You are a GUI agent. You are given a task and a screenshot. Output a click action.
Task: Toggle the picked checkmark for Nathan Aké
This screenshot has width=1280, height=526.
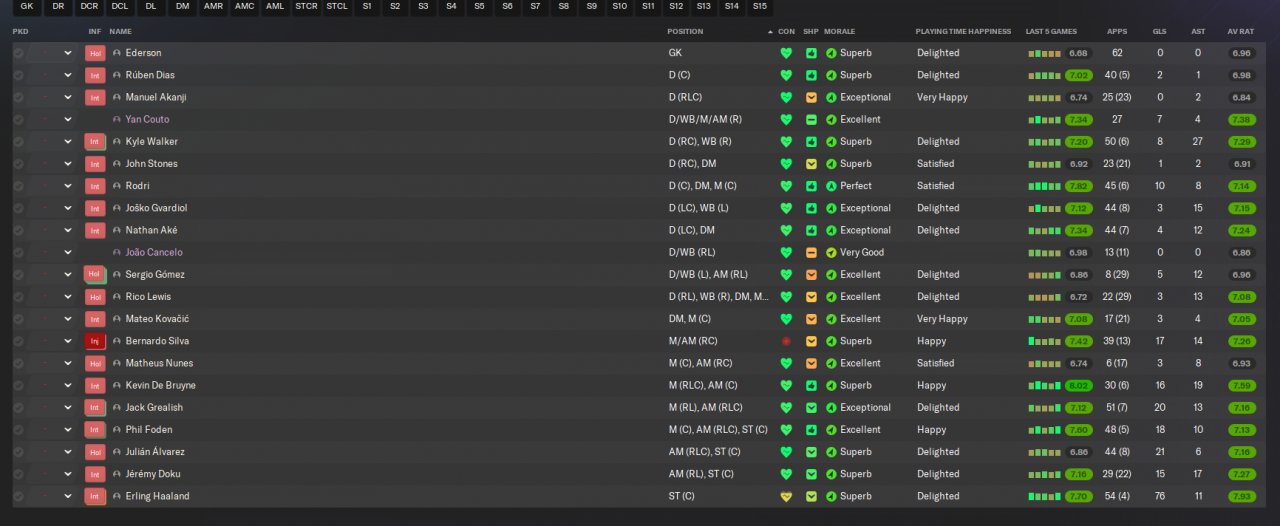point(18,230)
